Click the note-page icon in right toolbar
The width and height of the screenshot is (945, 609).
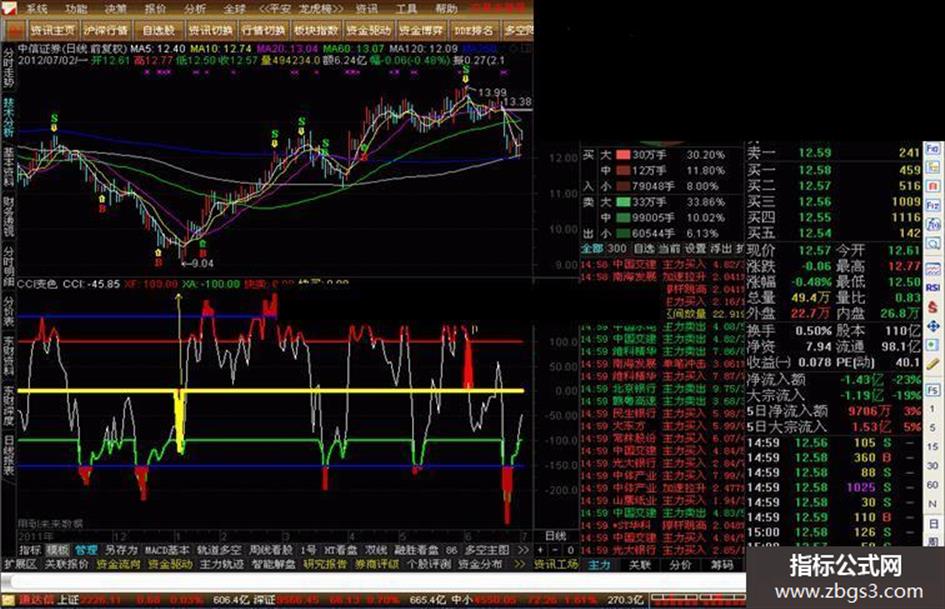point(933,167)
